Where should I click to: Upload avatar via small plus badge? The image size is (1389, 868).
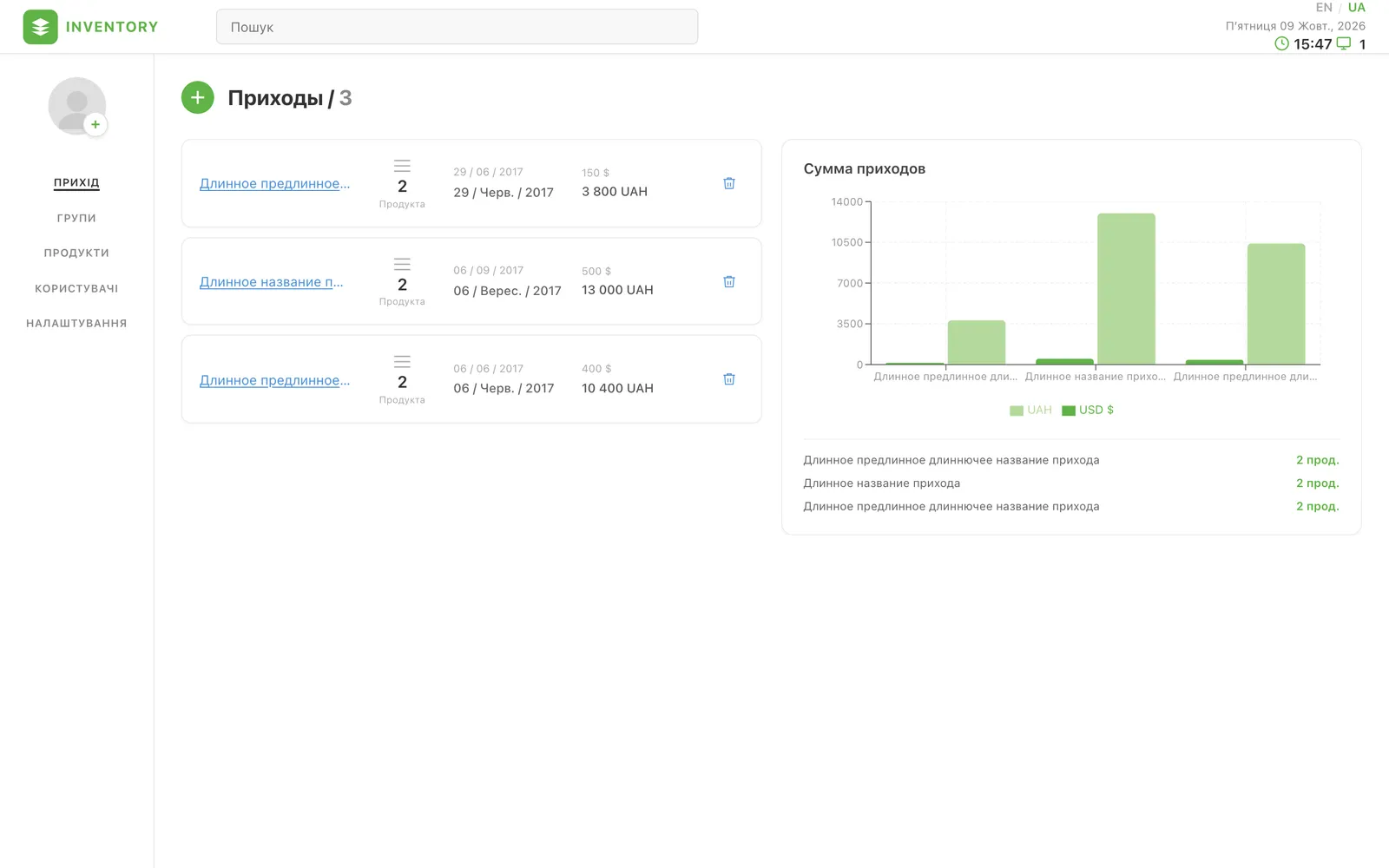(x=95, y=124)
